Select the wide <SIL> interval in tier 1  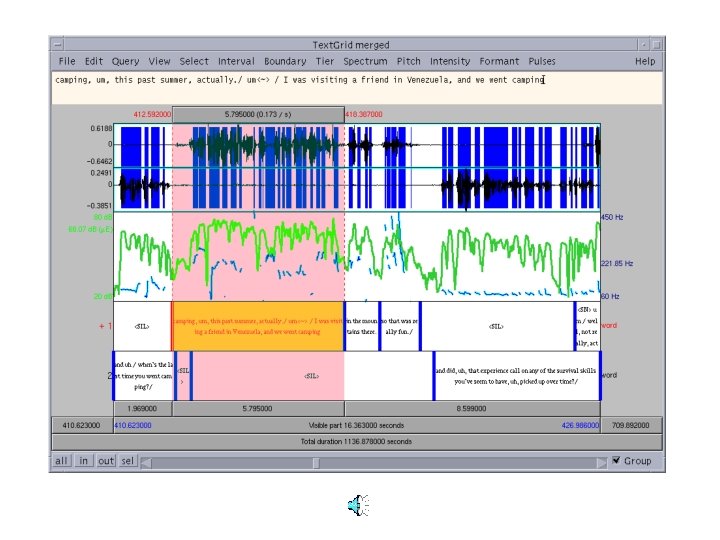pos(497,326)
